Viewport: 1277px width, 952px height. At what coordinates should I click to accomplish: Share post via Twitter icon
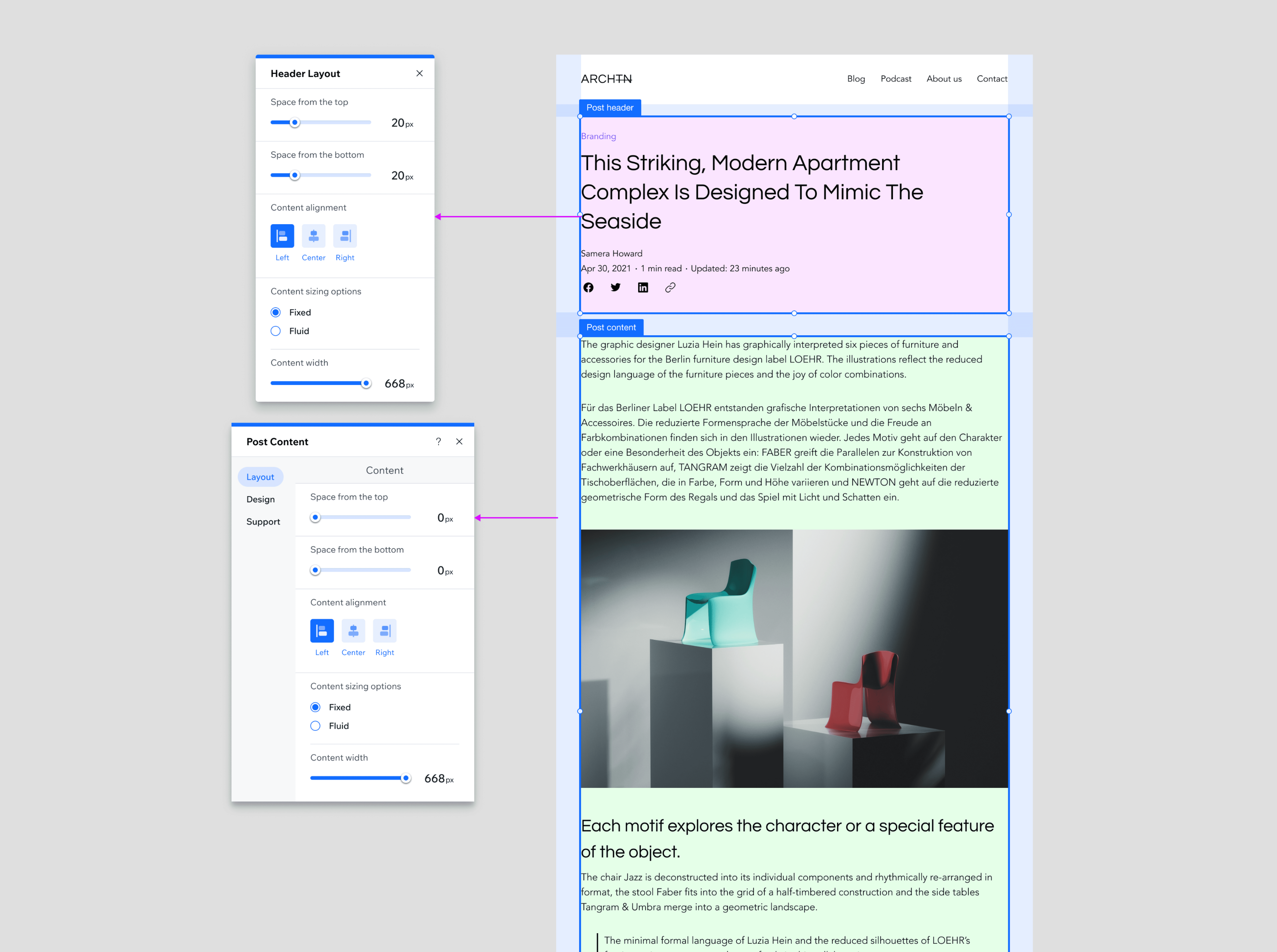pos(615,288)
